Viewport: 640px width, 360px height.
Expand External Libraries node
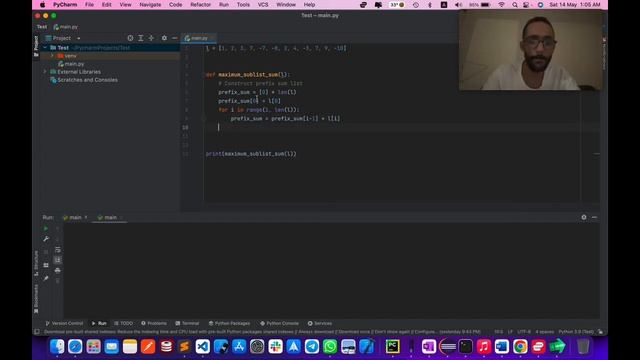(45, 72)
